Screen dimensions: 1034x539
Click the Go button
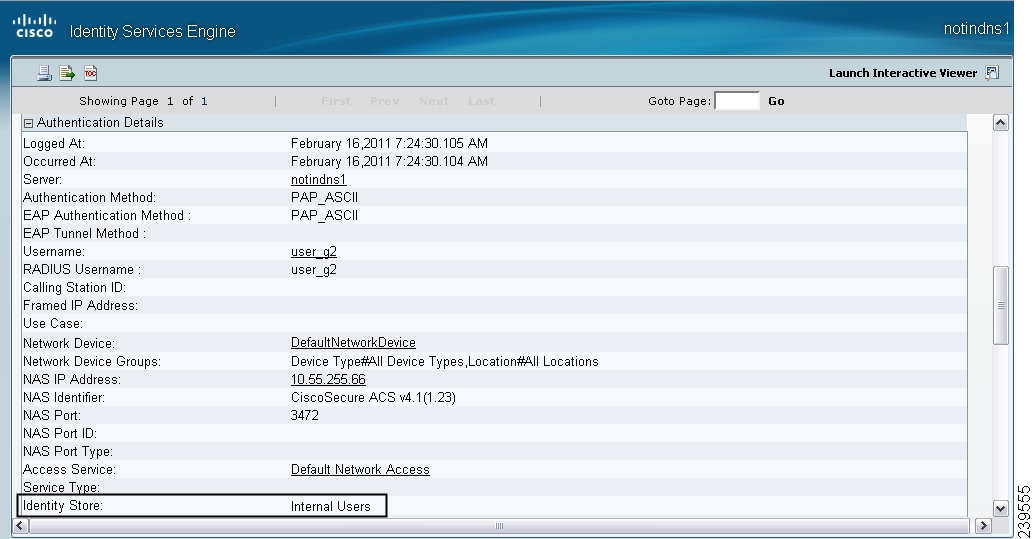[776, 101]
